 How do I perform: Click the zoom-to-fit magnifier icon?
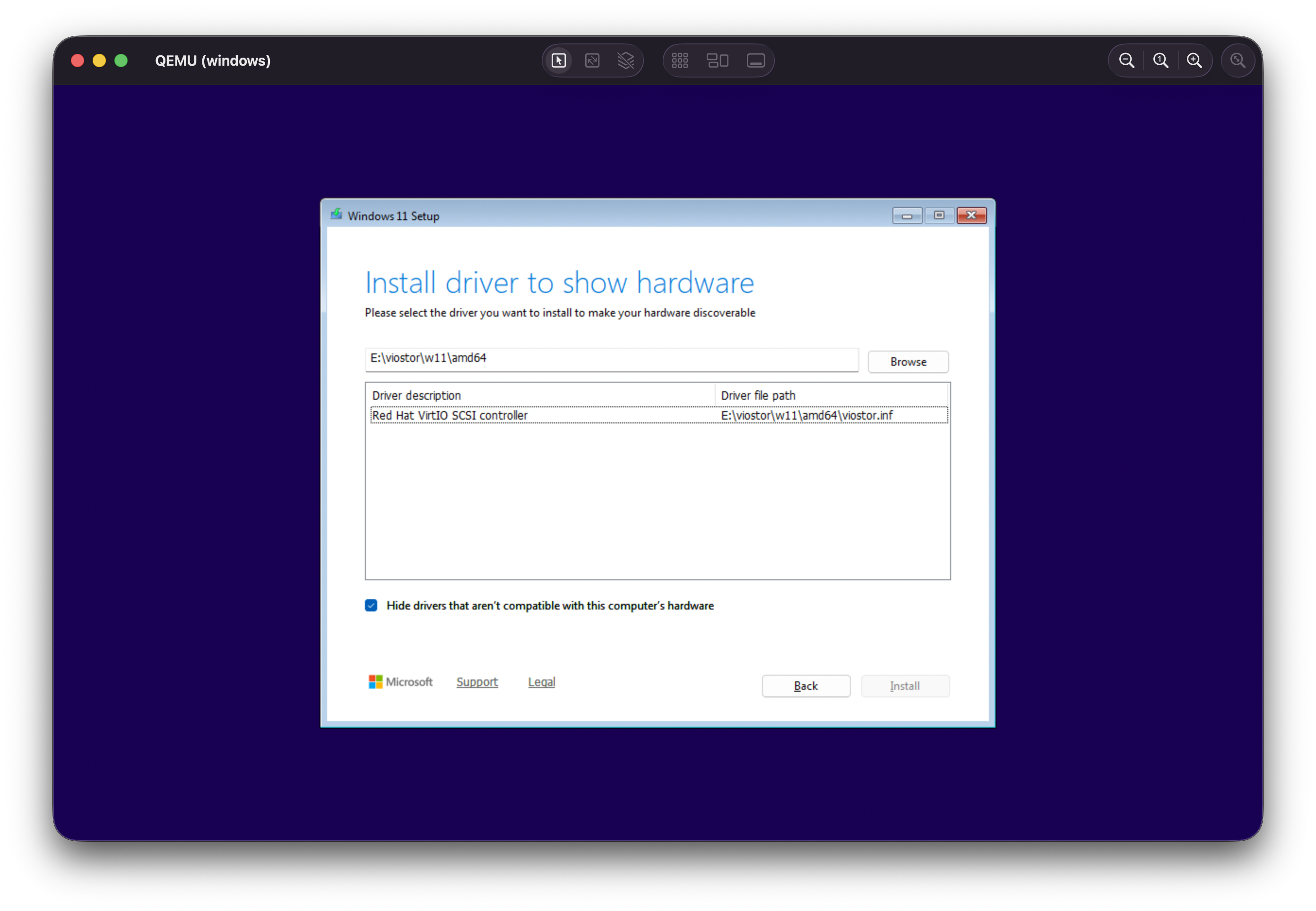[x=1237, y=60]
